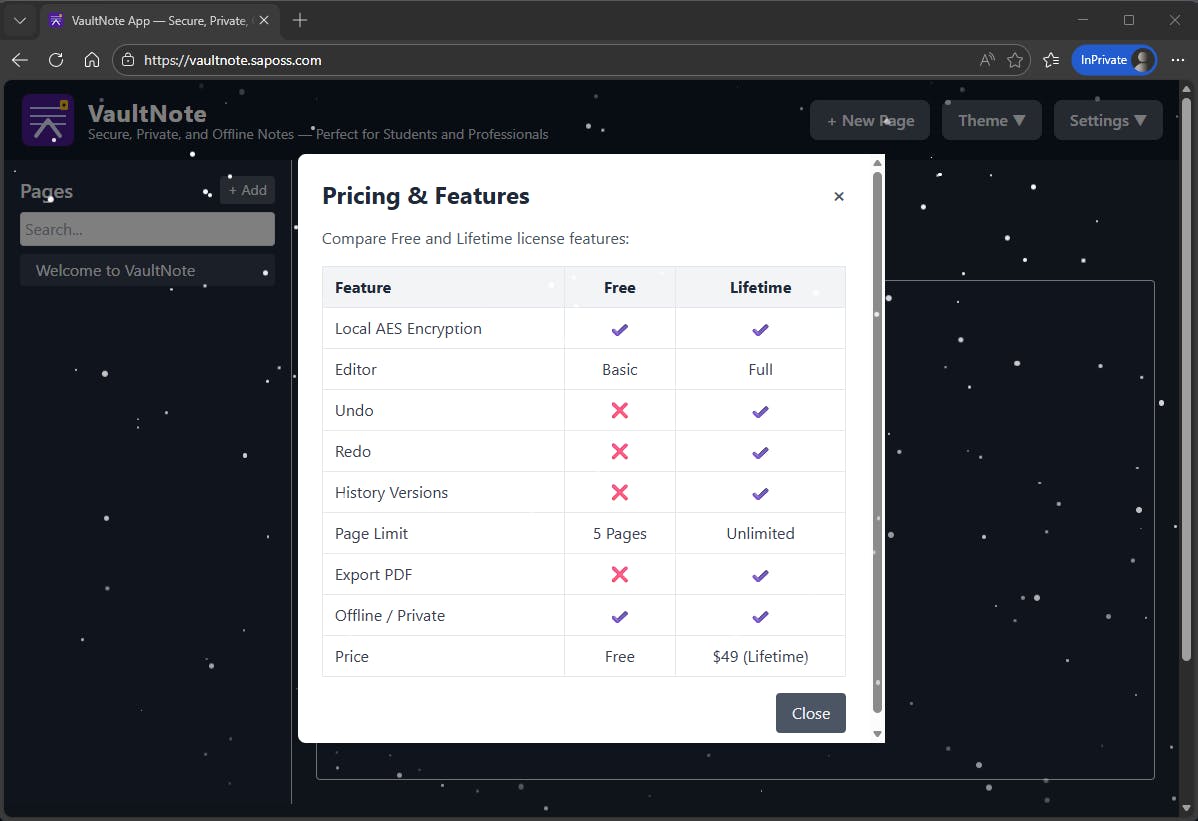
Task: Refresh the page
Action: tap(56, 60)
